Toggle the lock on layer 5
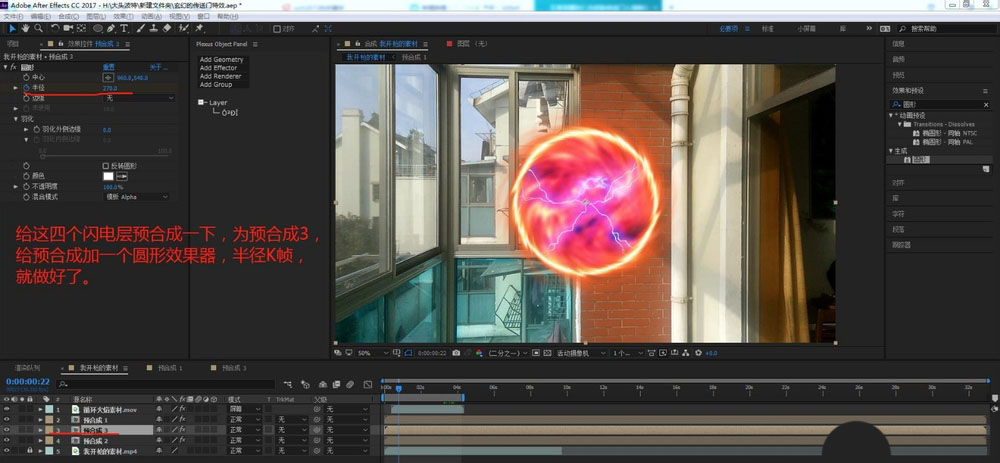The image size is (1000, 463). [x=31, y=451]
